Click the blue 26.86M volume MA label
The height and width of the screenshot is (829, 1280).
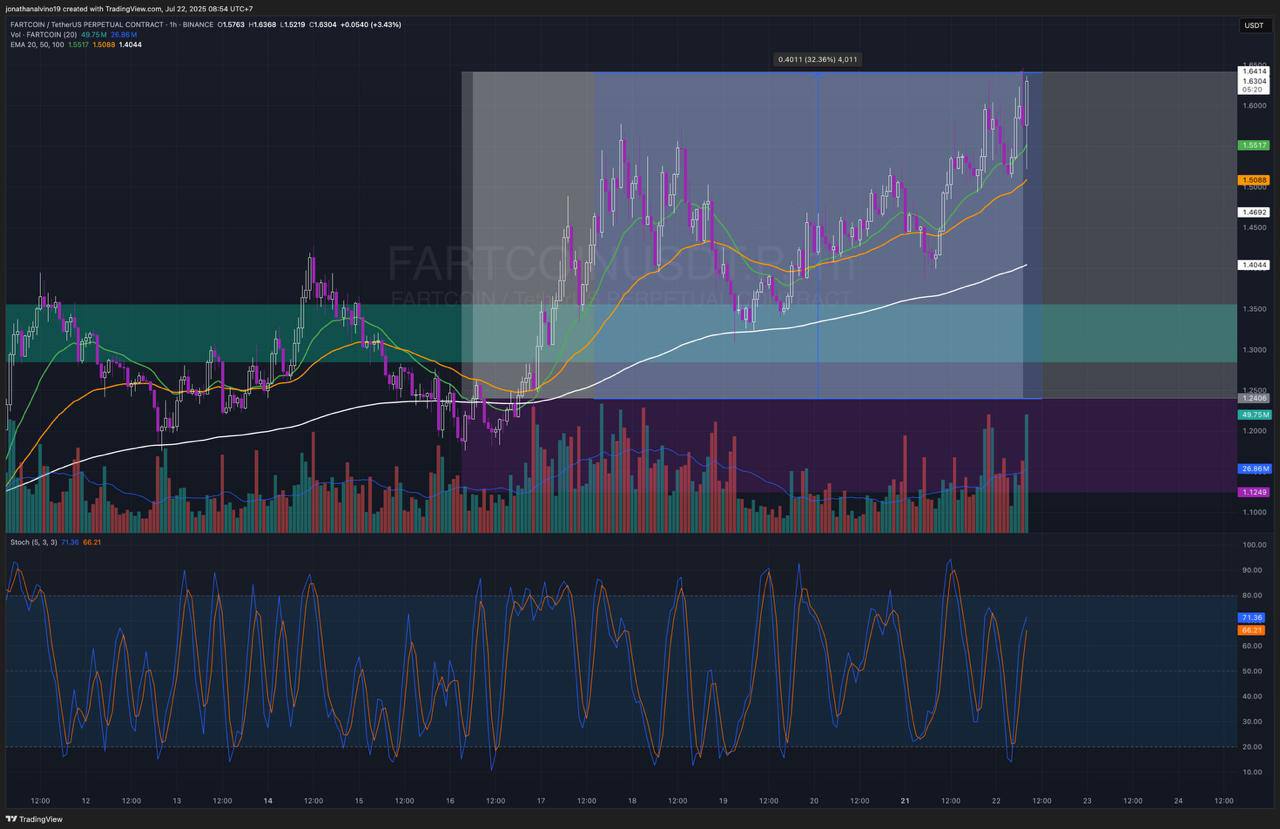[x=1253, y=468]
